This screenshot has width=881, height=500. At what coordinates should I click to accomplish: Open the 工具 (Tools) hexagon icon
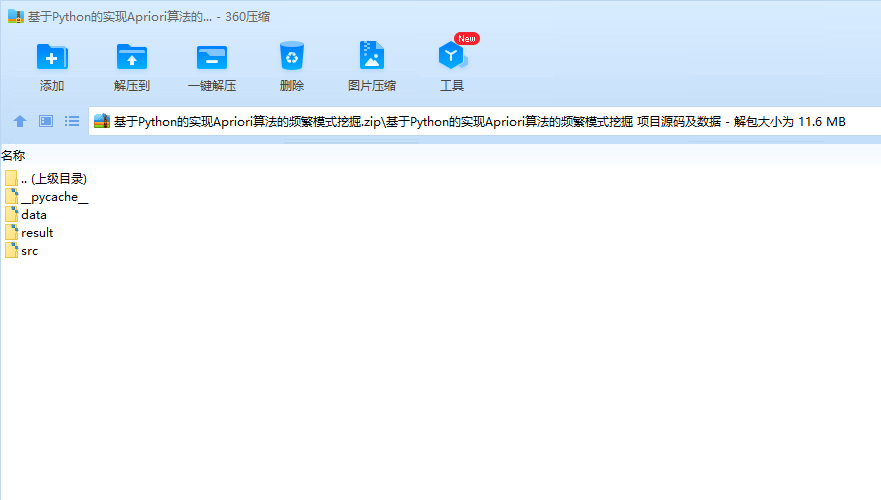click(452, 56)
